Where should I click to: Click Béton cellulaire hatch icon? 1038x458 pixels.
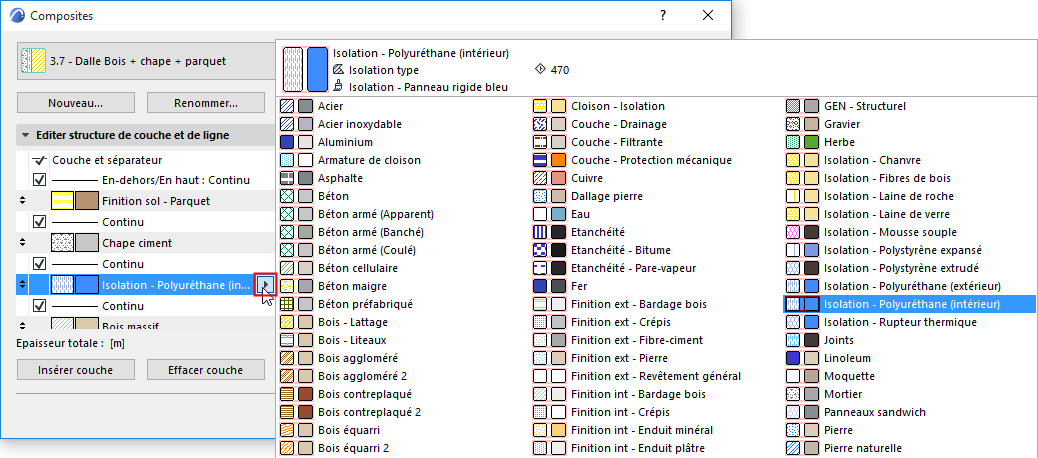click(x=287, y=268)
